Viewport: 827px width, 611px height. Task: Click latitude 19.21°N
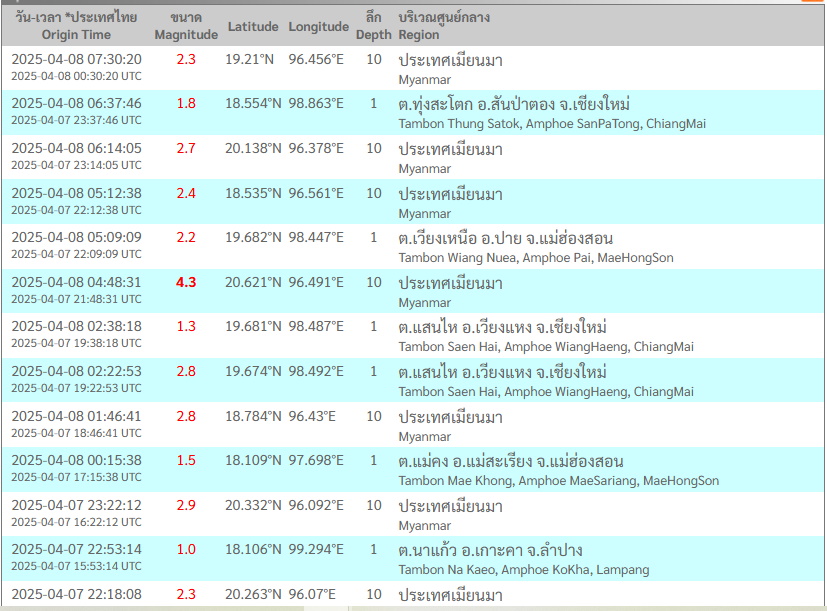[249, 59]
